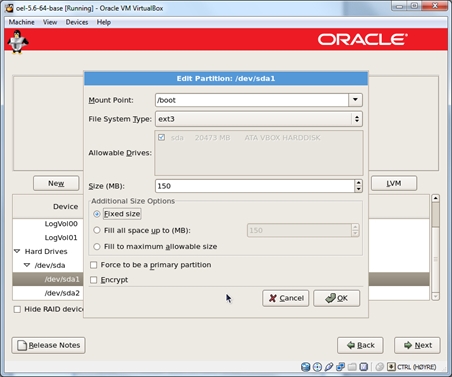The width and height of the screenshot is (452, 377).
Task: Select the /dev/sda1 row
Action: (48, 279)
